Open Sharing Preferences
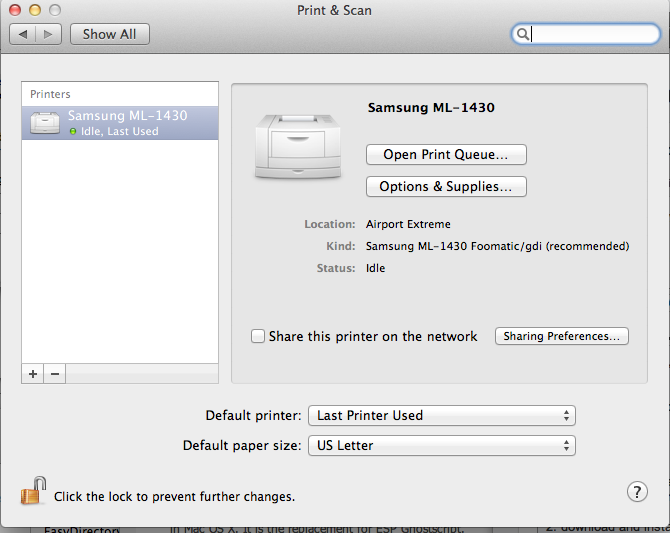670x533 pixels. (x=561, y=336)
